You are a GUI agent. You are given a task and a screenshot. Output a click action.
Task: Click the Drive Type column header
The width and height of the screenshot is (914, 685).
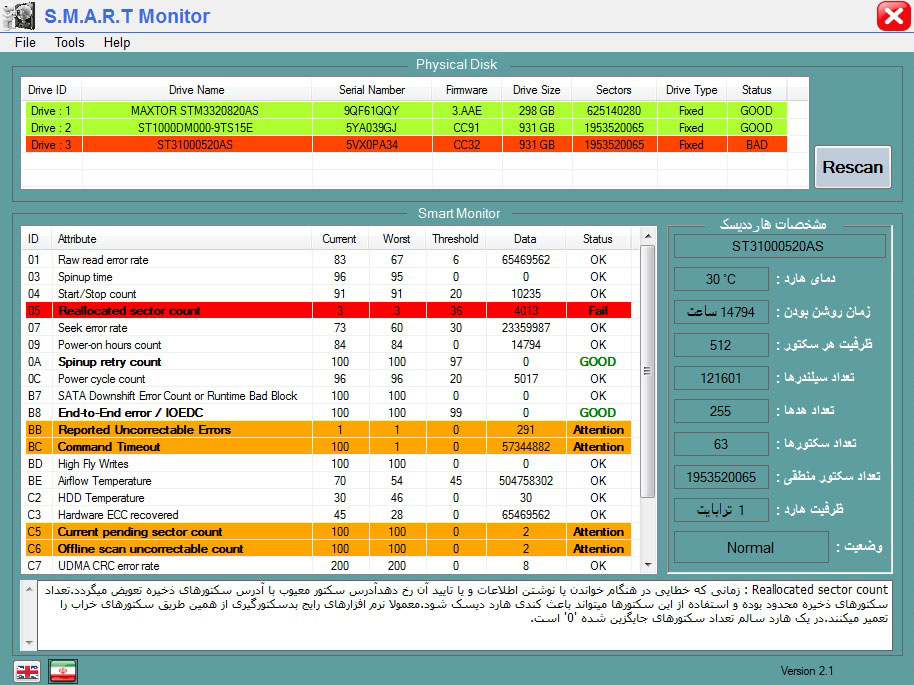tap(691, 90)
